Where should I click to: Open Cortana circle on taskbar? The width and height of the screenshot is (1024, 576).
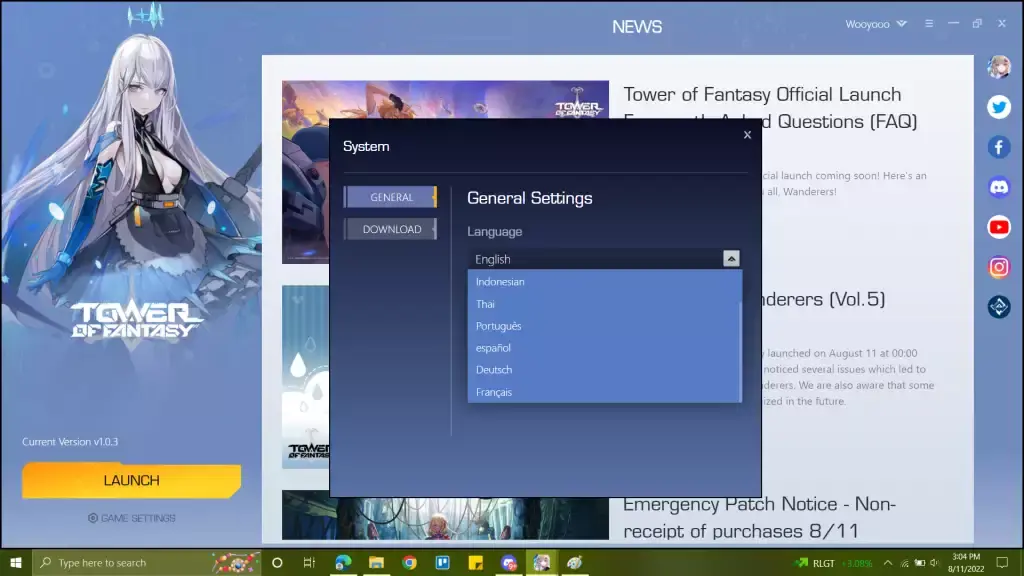coord(277,562)
